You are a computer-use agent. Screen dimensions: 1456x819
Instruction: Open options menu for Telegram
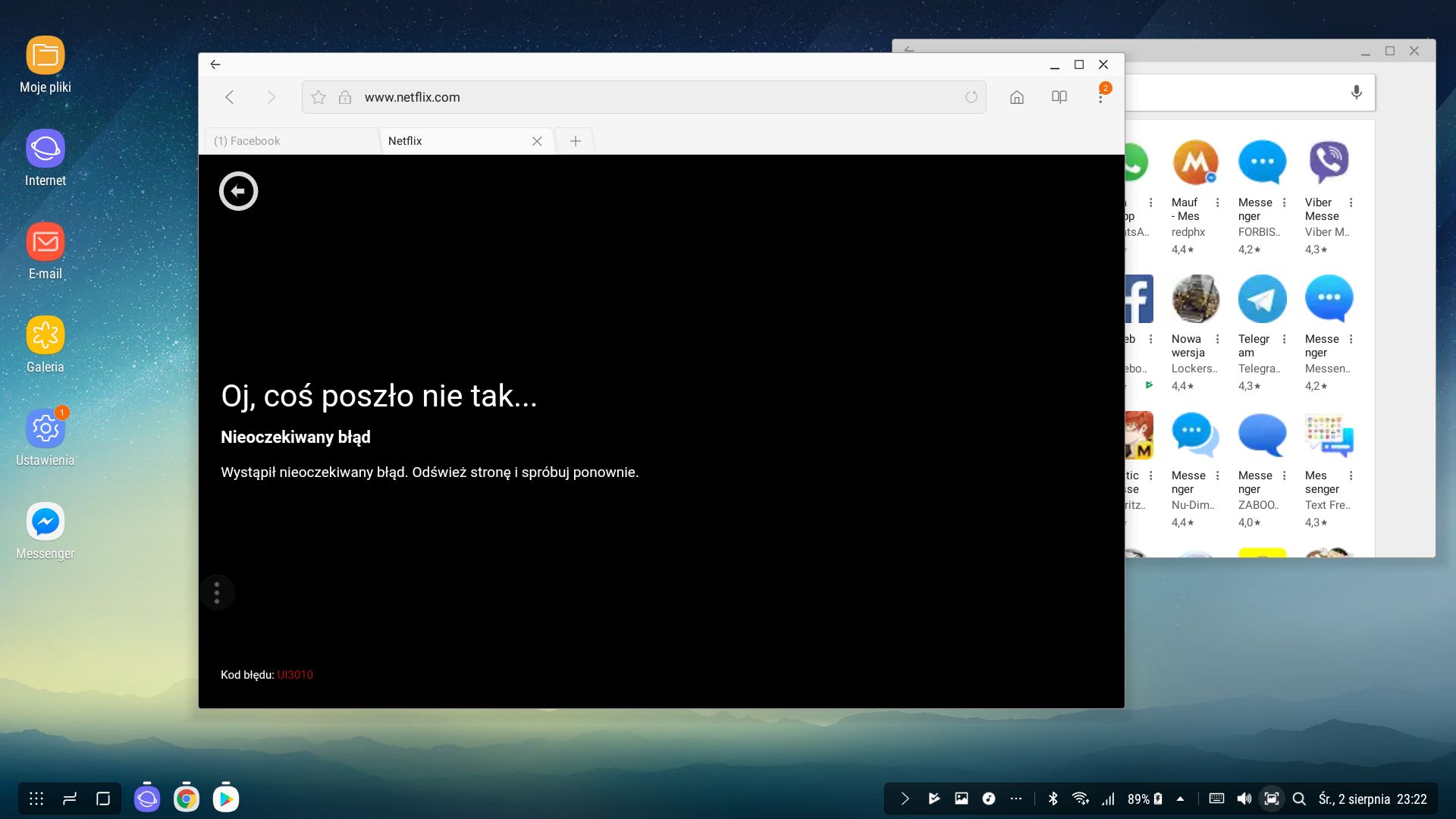(x=1285, y=339)
